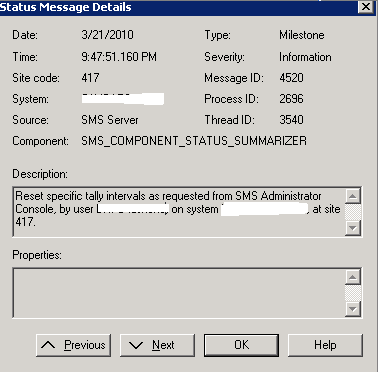This screenshot has height=375, width=378.
Task: Click the Description label
Action: pyautogui.click(x=40, y=174)
